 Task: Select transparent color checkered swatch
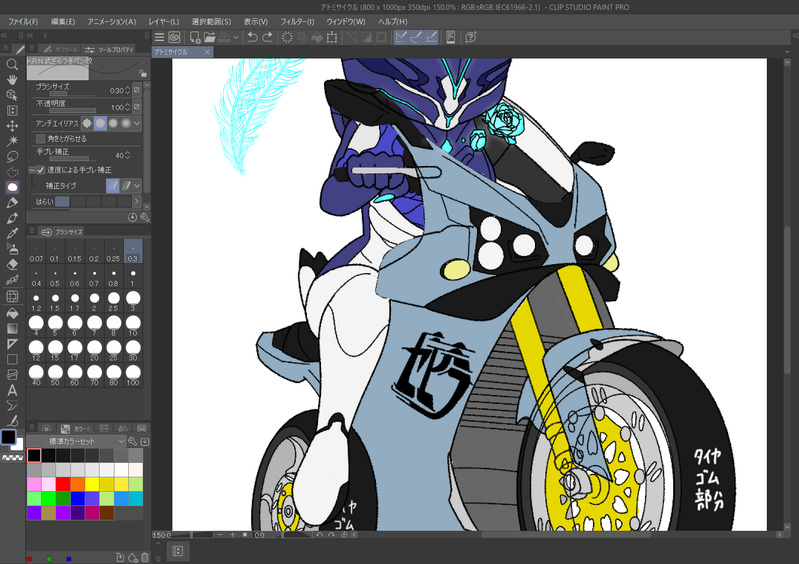pyautogui.click(x=13, y=458)
